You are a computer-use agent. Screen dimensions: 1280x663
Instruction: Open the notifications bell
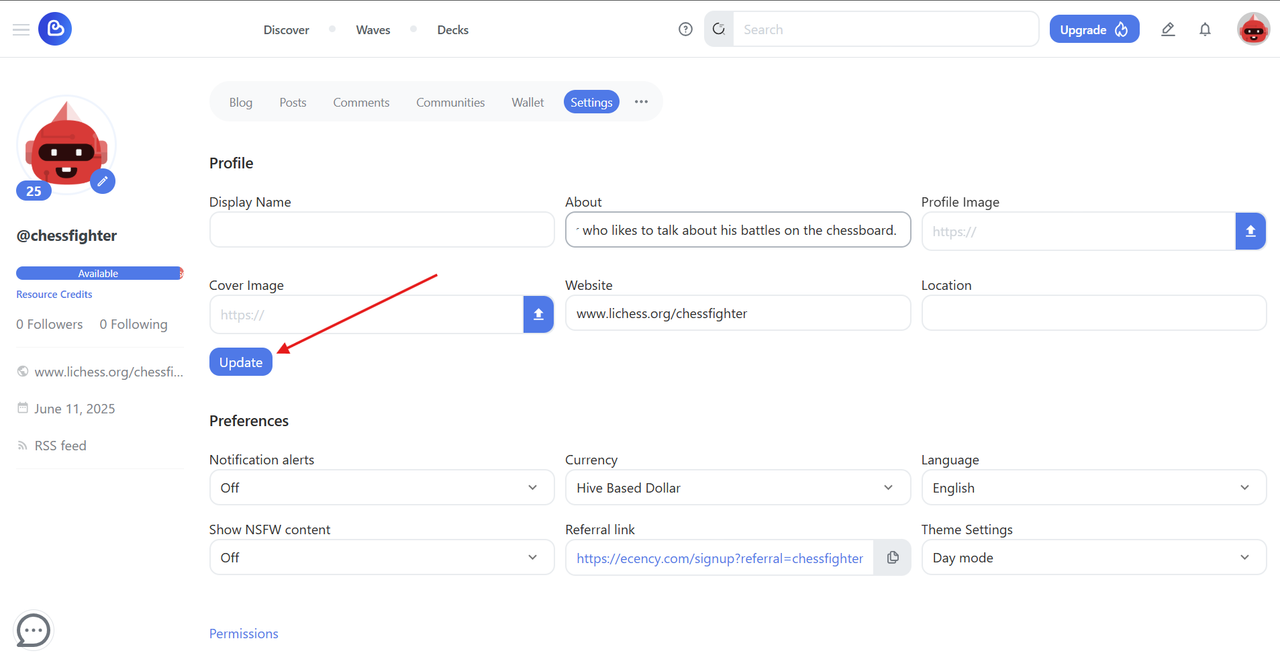(x=1205, y=30)
